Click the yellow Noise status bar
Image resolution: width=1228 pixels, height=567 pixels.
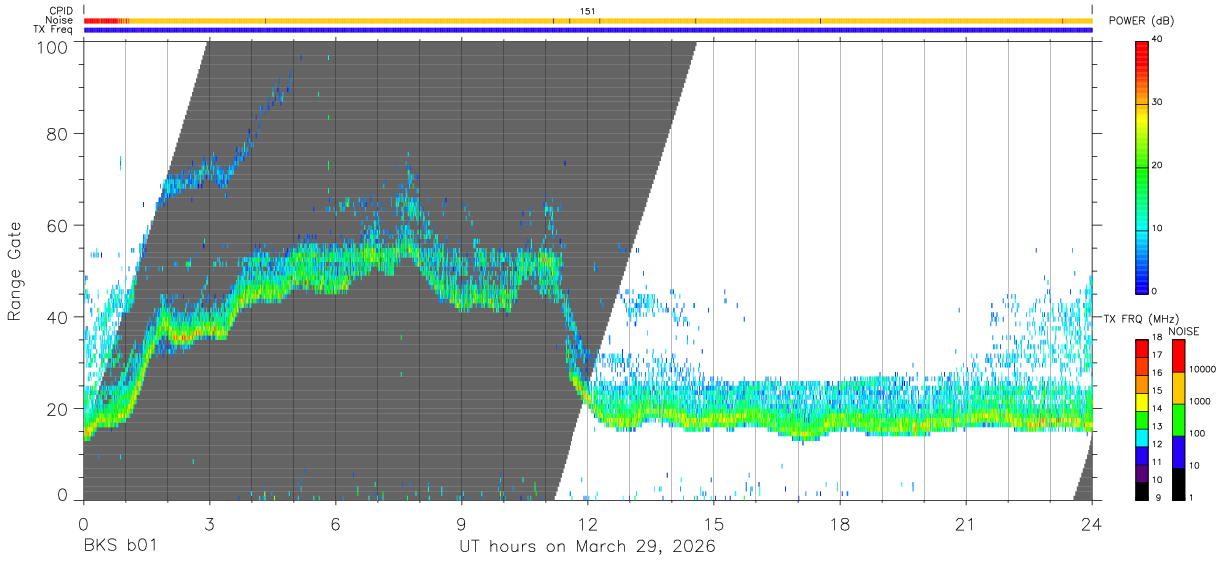[x=588, y=20]
